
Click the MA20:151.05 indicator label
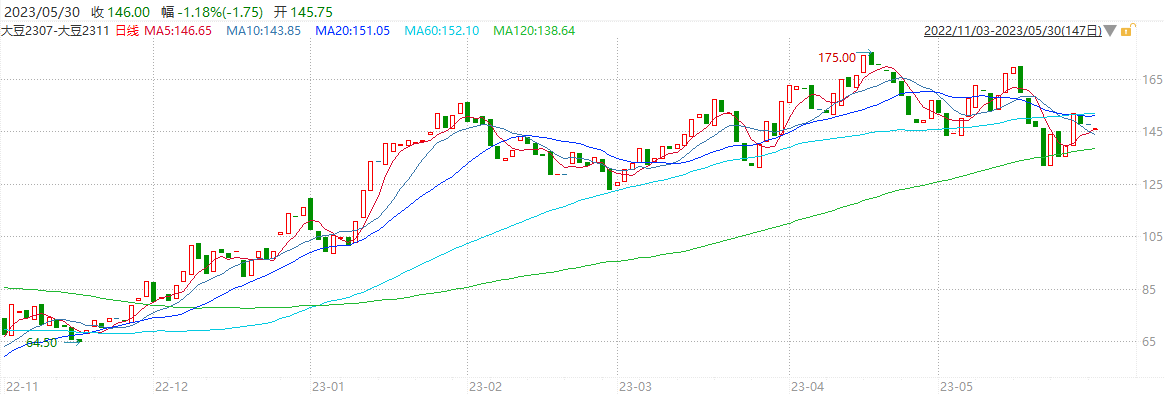coord(353,31)
